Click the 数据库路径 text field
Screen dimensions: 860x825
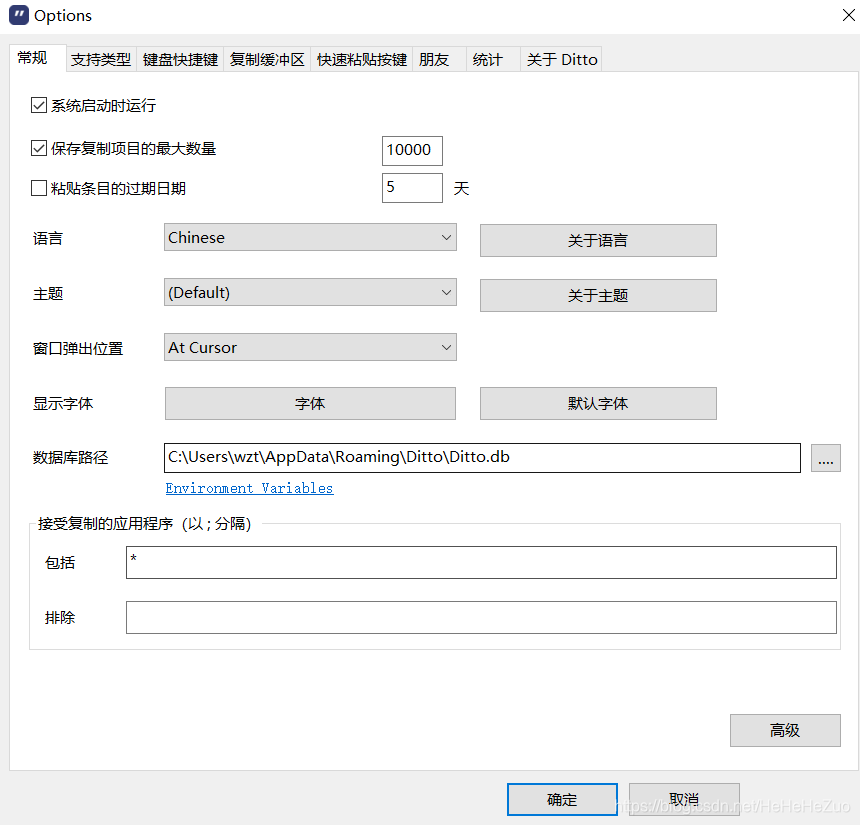pos(482,458)
